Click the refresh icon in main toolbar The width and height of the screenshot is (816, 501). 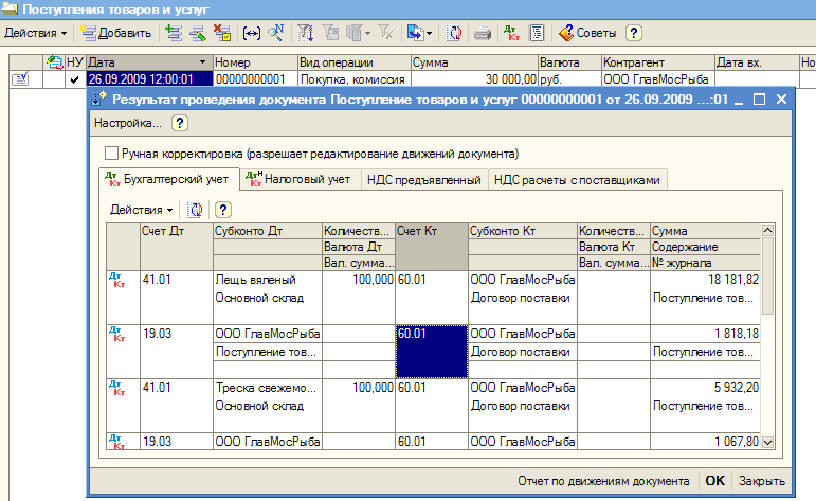[455, 33]
